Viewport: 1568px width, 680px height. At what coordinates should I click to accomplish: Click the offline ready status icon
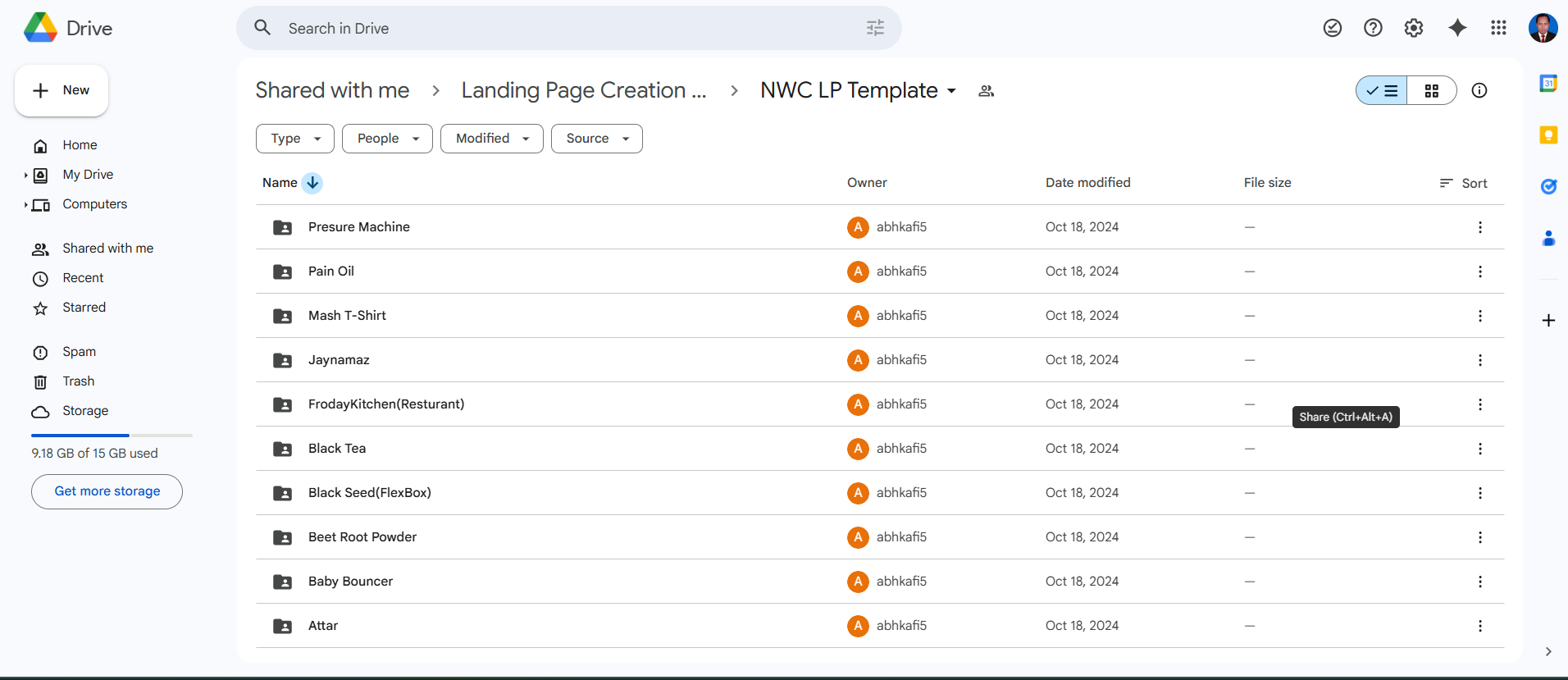pos(1332,28)
